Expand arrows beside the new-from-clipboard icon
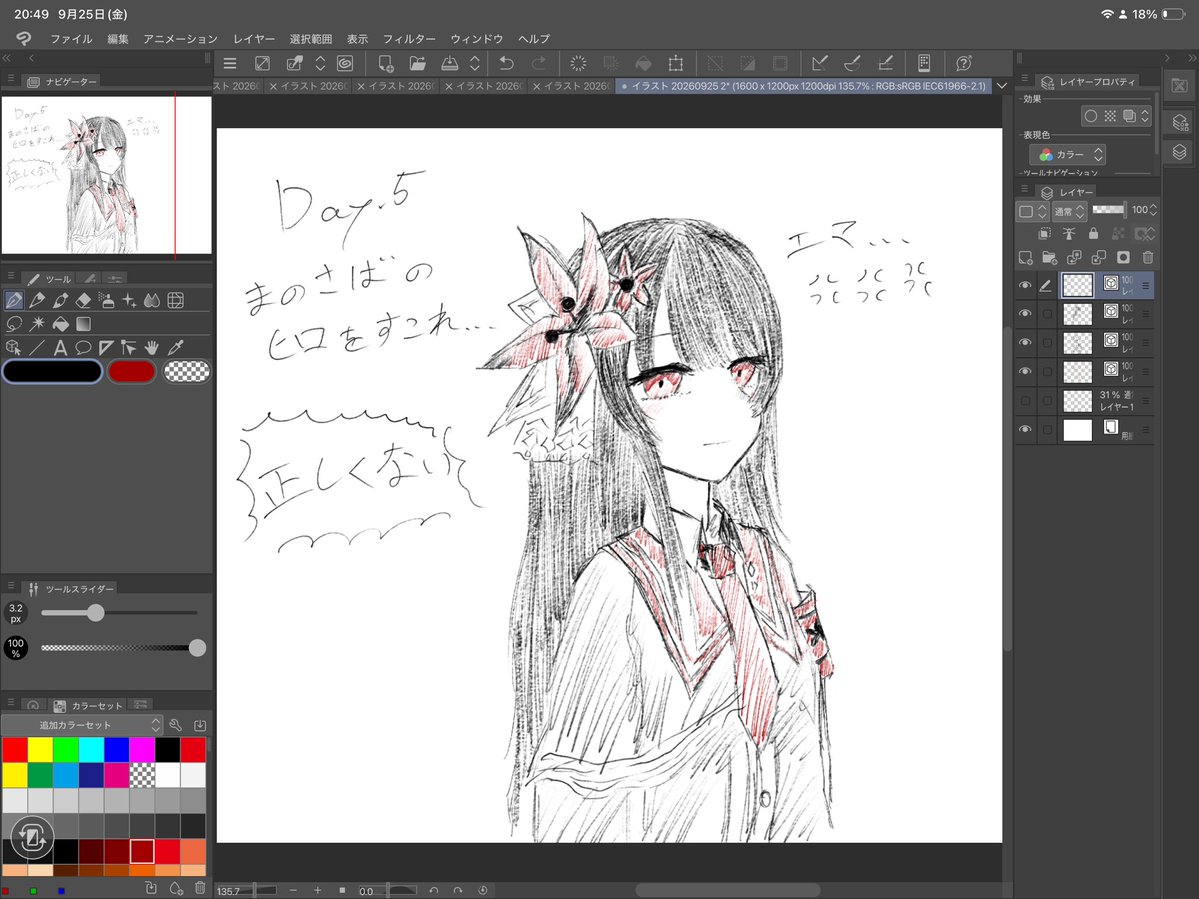The width and height of the screenshot is (1199, 899). click(x=320, y=63)
